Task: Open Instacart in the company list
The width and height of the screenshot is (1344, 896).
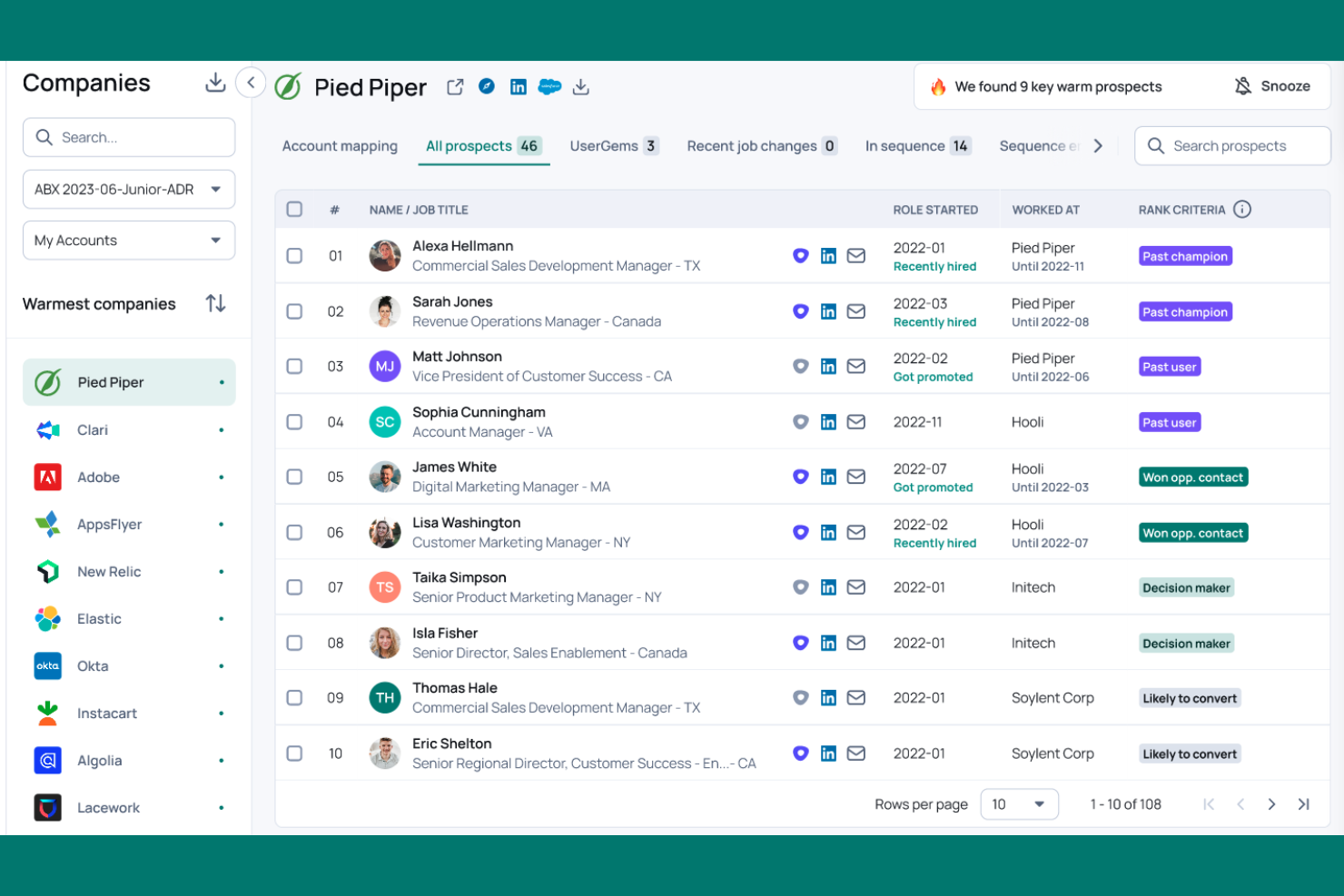Action: tap(129, 714)
